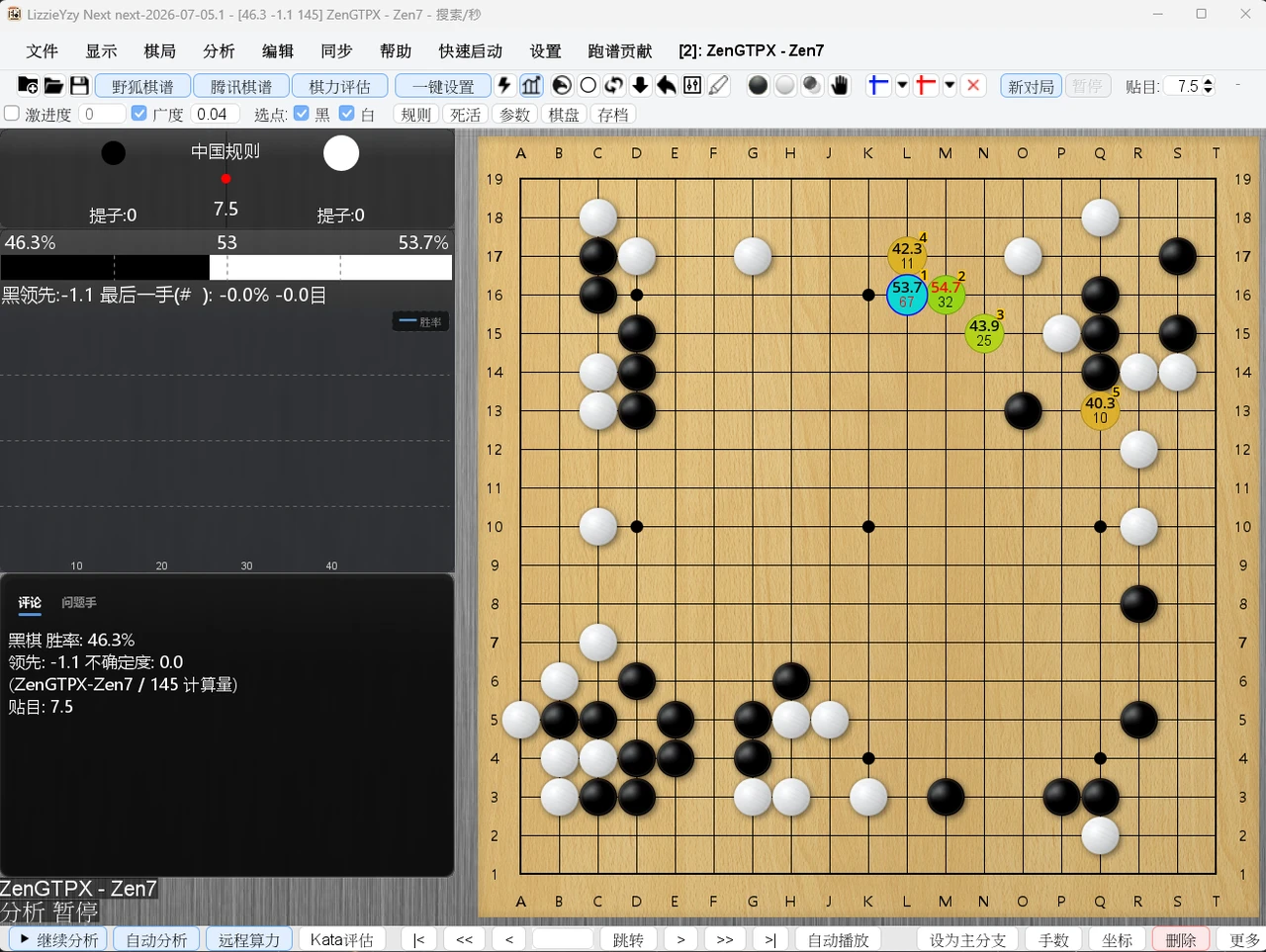Click the circular swap arrows icon
1266x952 pixels.
tap(614, 86)
